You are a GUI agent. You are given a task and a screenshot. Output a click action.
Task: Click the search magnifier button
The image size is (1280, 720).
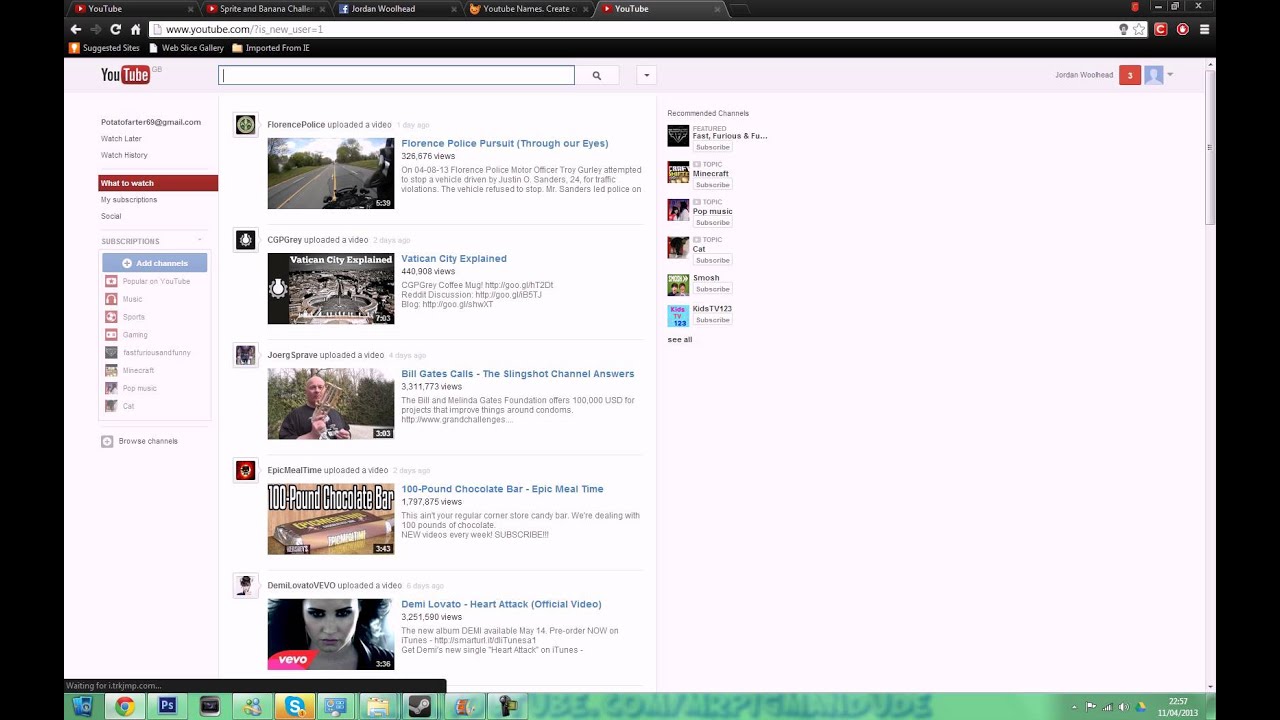point(597,75)
